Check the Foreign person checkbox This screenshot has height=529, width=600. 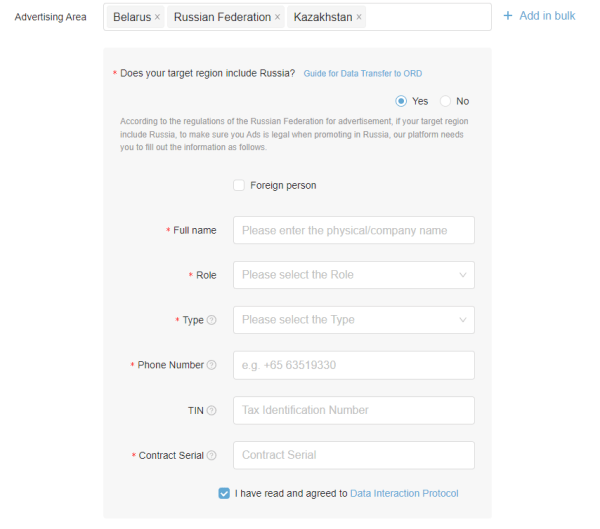[239, 185]
